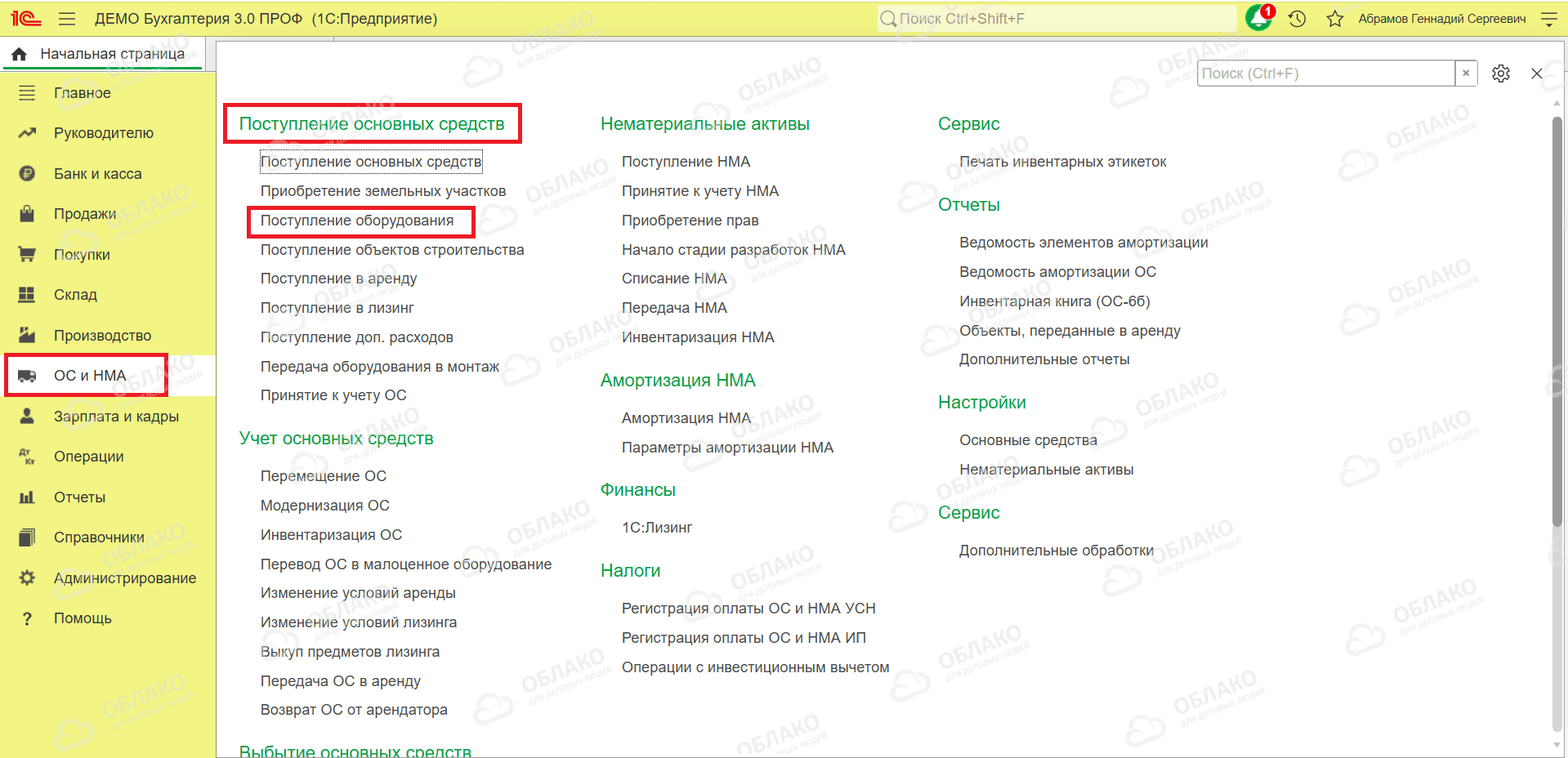Image resolution: width=1568 pixels, height=758 pixels.
Task: Click the Справочники books icon
Action: pos(27,537)
